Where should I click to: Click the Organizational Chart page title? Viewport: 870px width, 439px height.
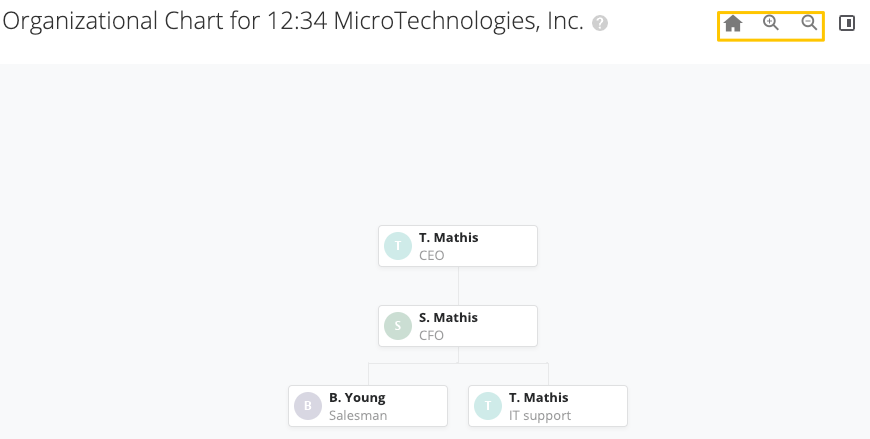293,22
